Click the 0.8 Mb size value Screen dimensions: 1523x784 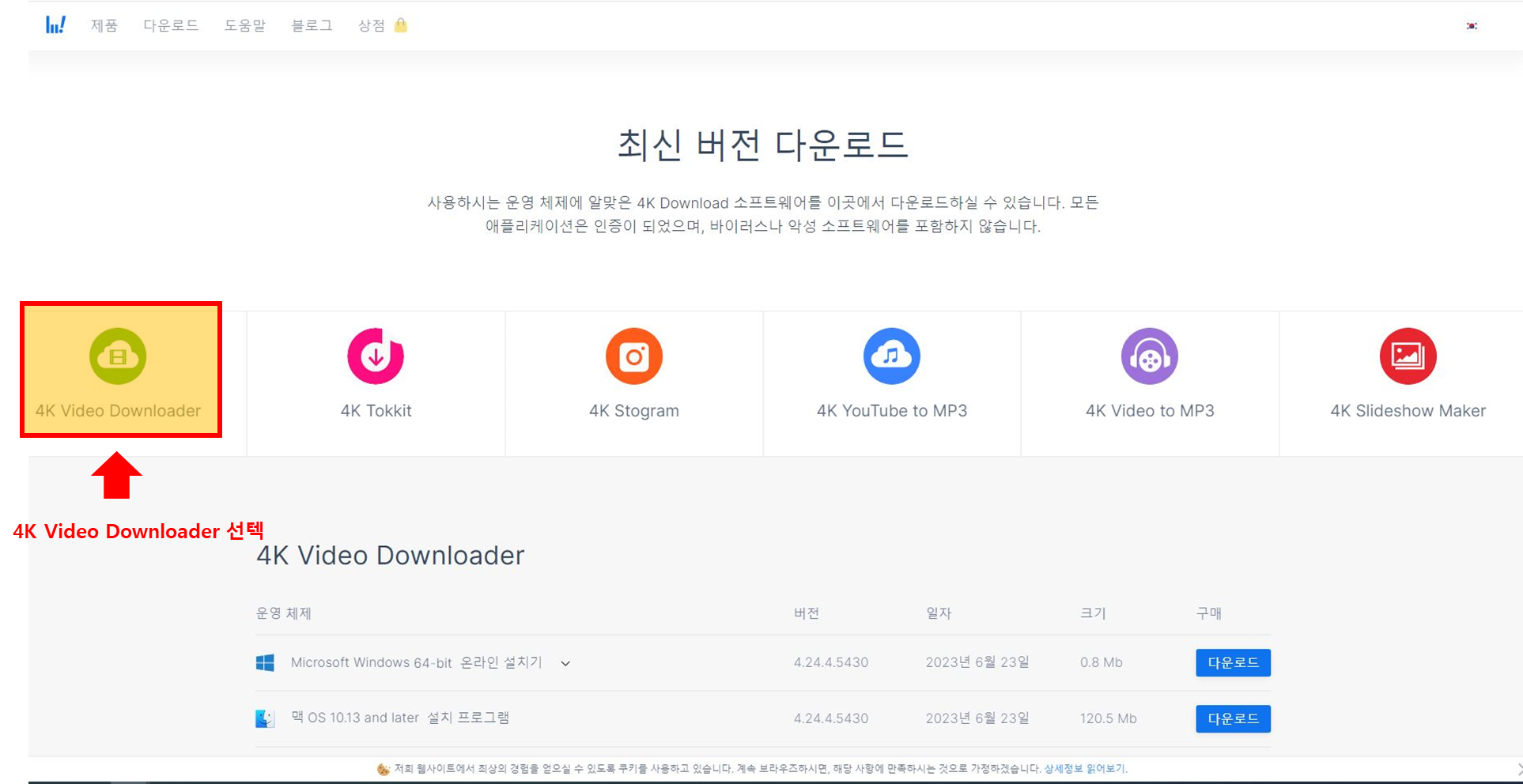(x=1102, y=662)
